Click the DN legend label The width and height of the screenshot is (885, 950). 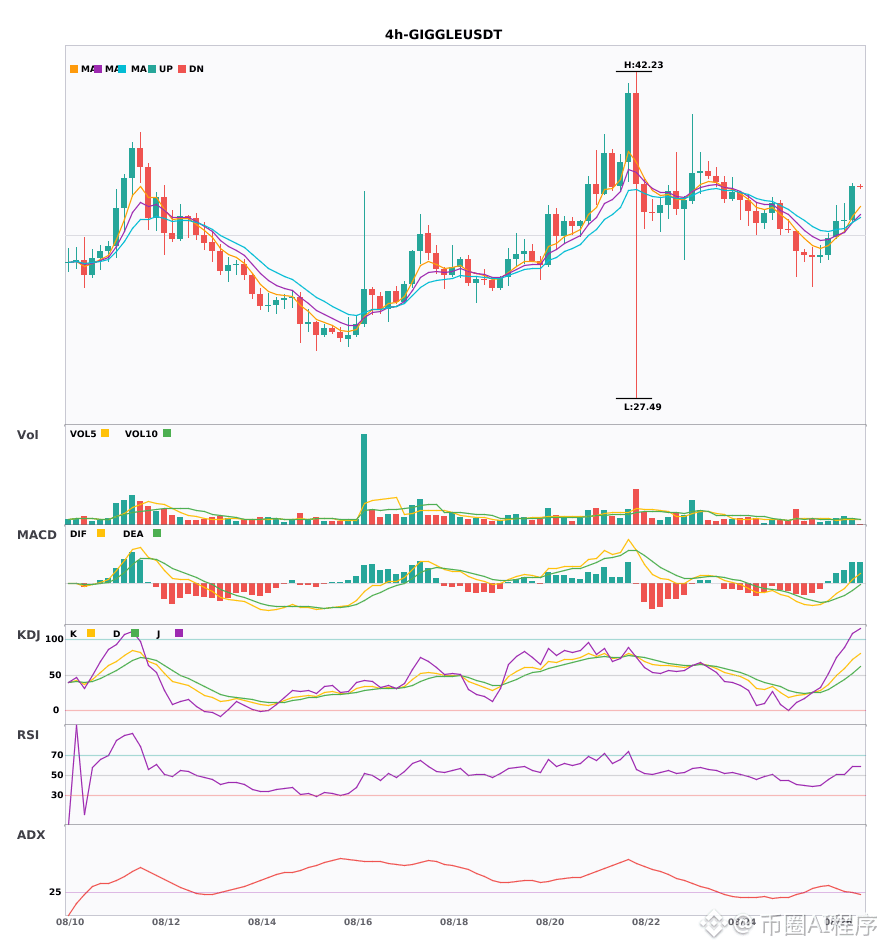[x=196, y=69]
